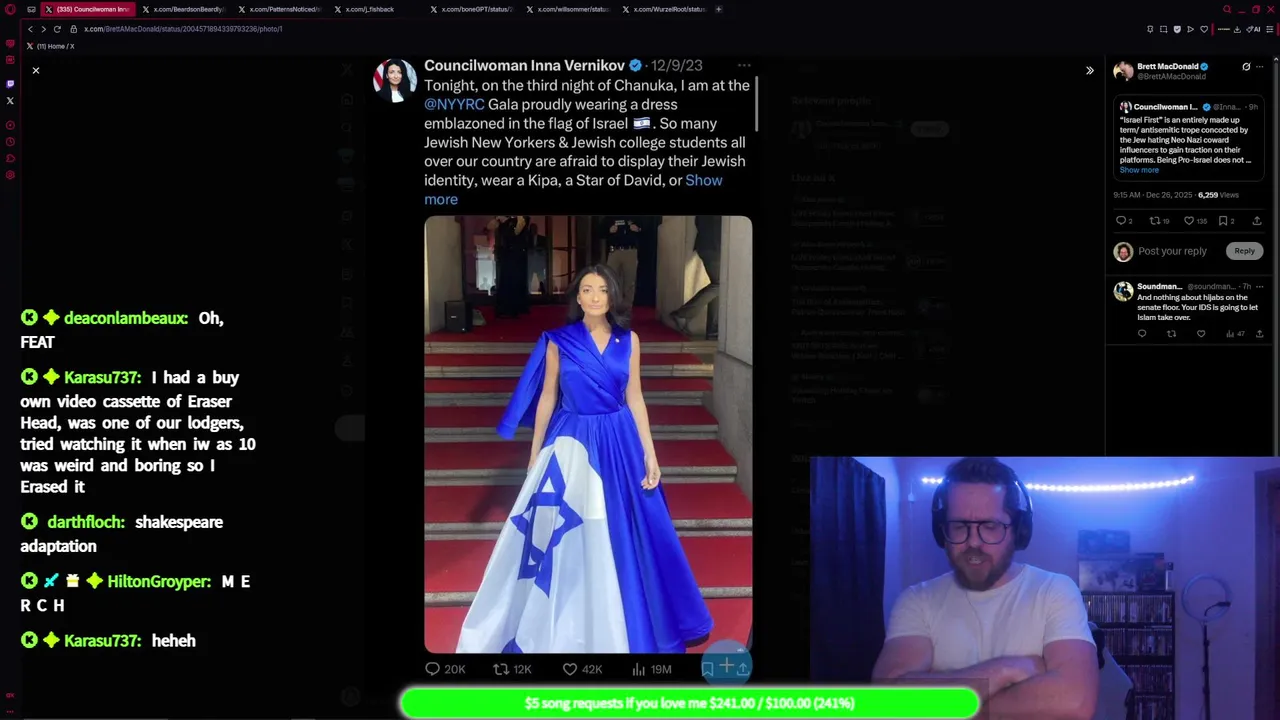The width and height of the screenshot is (1280, 720).
Task: Bookmark the Councilwoman Vernikov post
Action: click(x=708, y=668)
